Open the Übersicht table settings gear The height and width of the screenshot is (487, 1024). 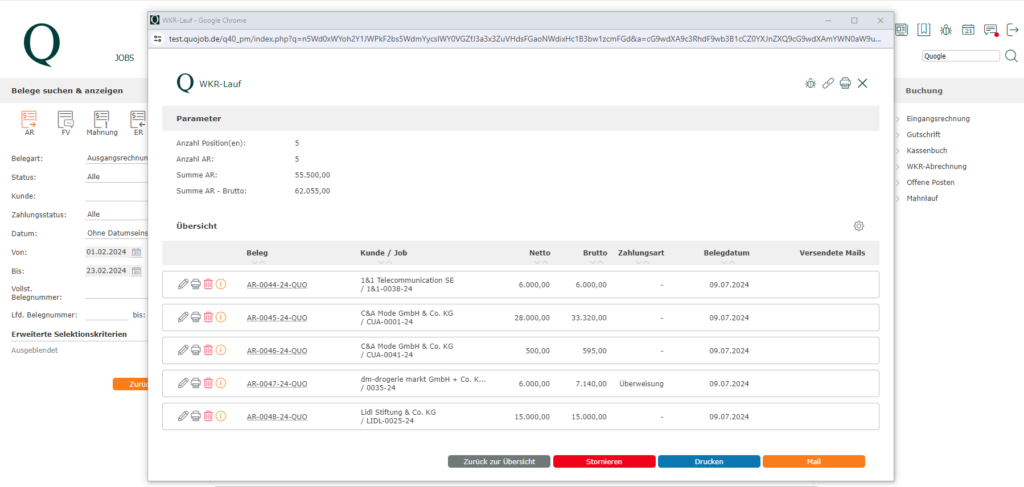859,226
